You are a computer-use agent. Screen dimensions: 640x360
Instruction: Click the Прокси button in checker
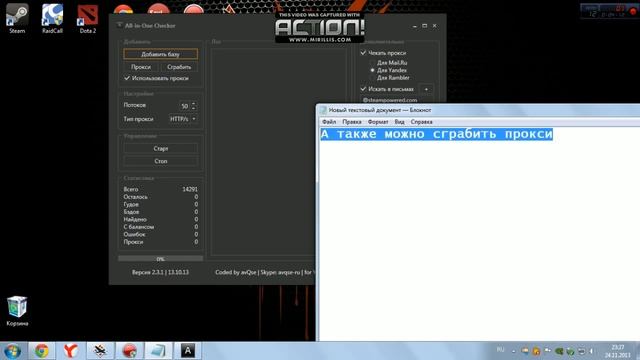click(x=141, y=67)
